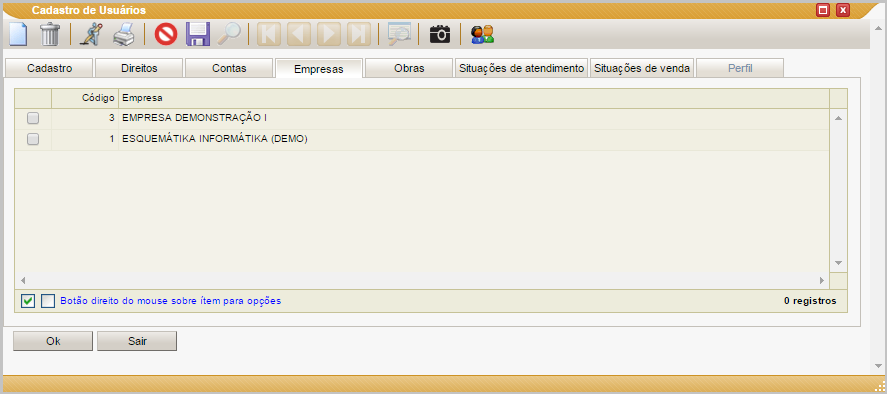This screenshot has width=887, height=394.
Task: Open the Situações de atendimento tab
Action: pos(522,68)
